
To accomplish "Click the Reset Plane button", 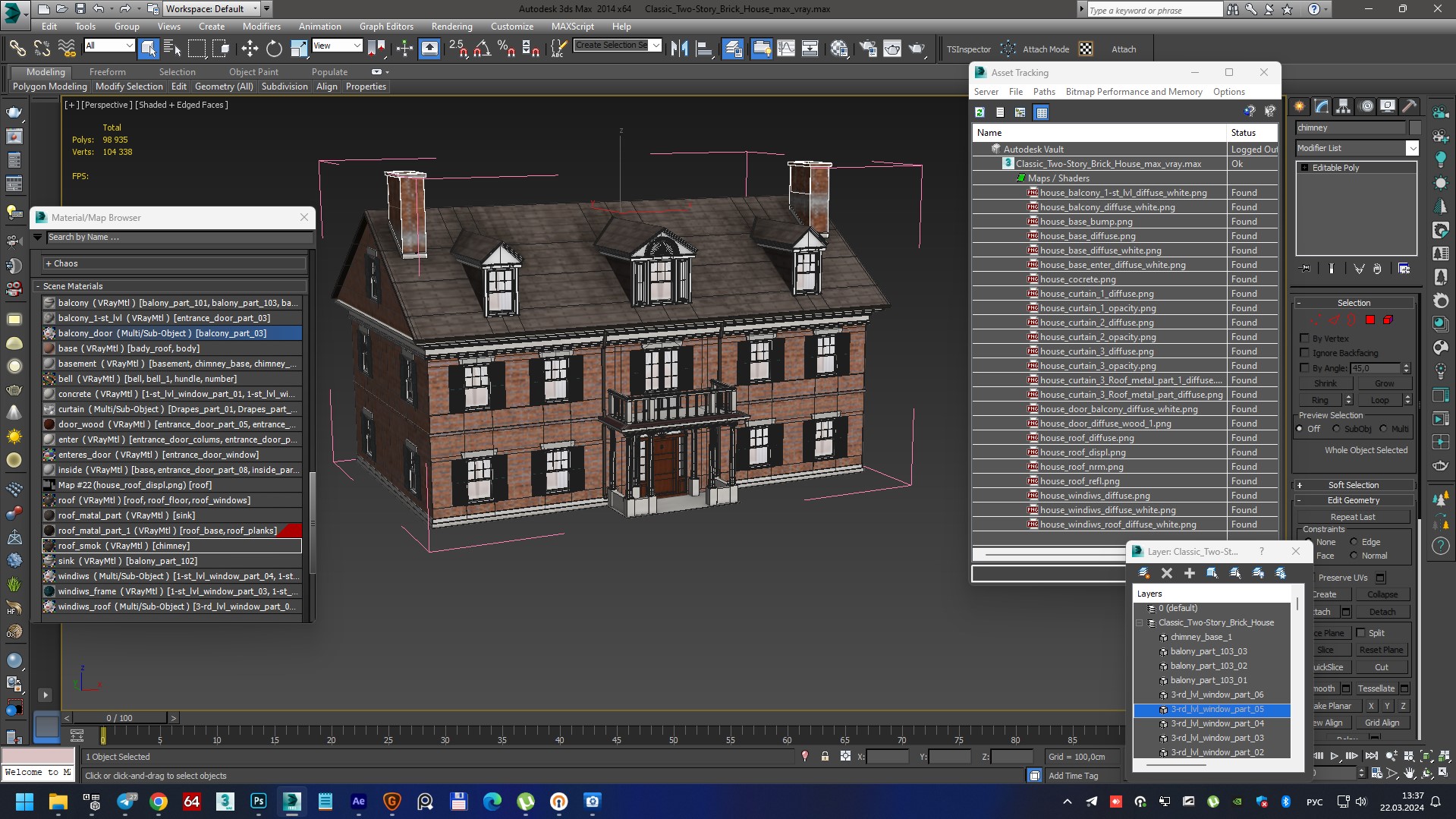I will [1382, 650].
